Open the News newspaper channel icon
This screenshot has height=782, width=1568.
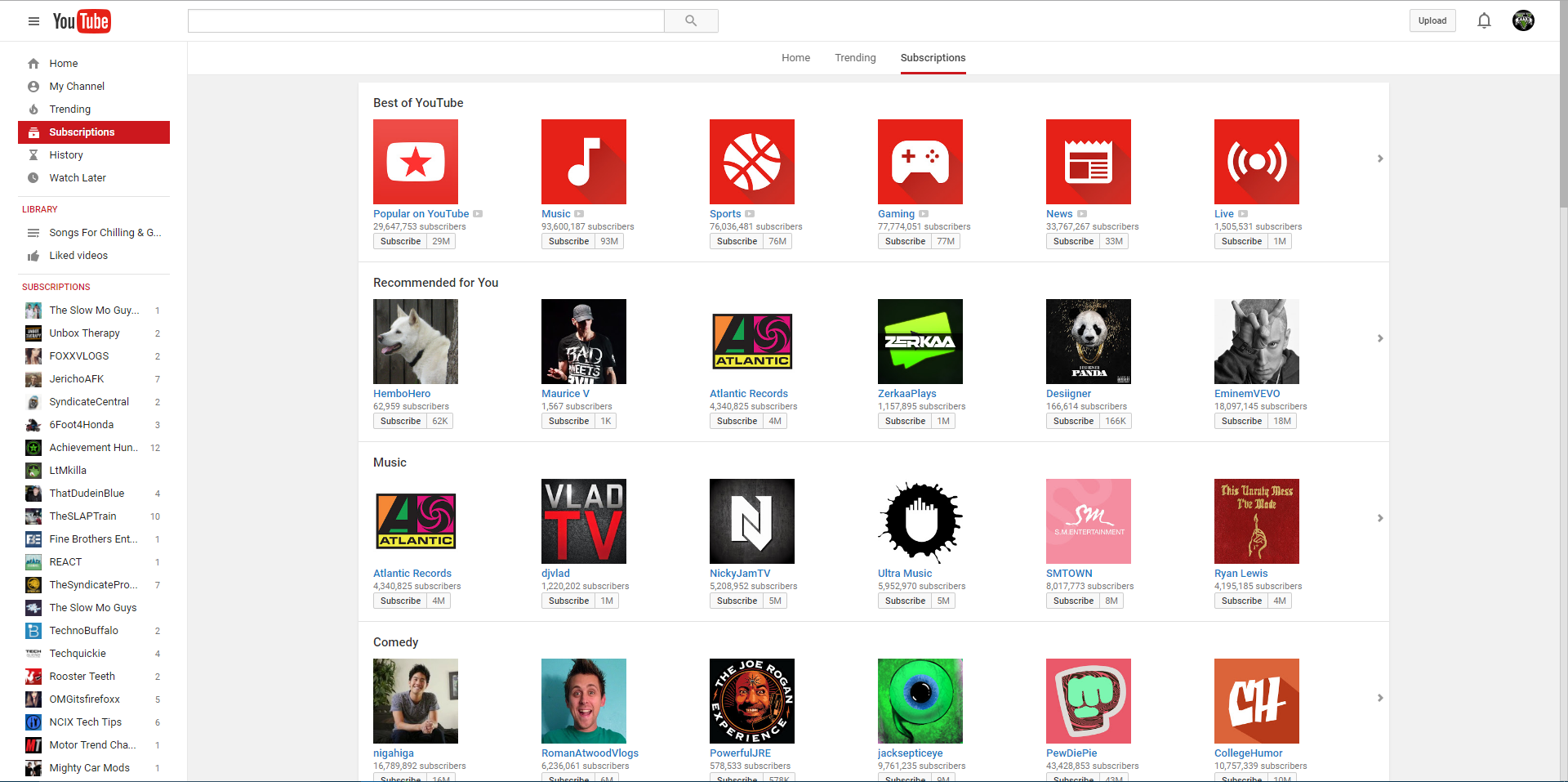pyautogui.click(x=1089, y=162)
